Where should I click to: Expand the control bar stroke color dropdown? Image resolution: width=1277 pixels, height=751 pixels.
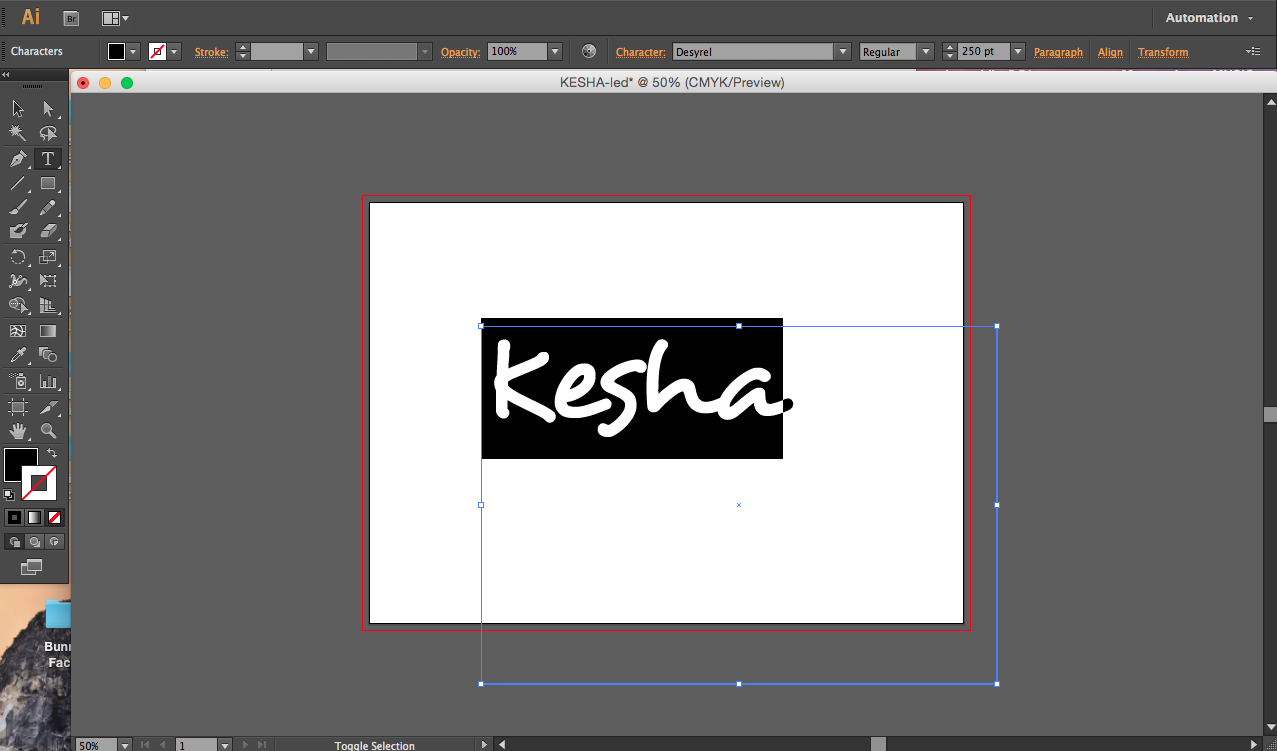click(x=174, y=52)
